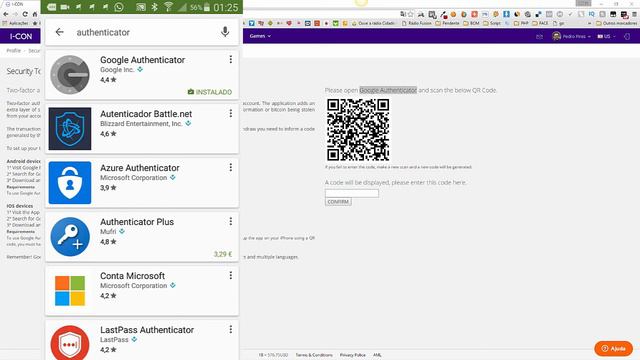The height and width of the screenshot is (360, 640).
Task: Click the 'Google Authenticator' app title
Action: 142,60
